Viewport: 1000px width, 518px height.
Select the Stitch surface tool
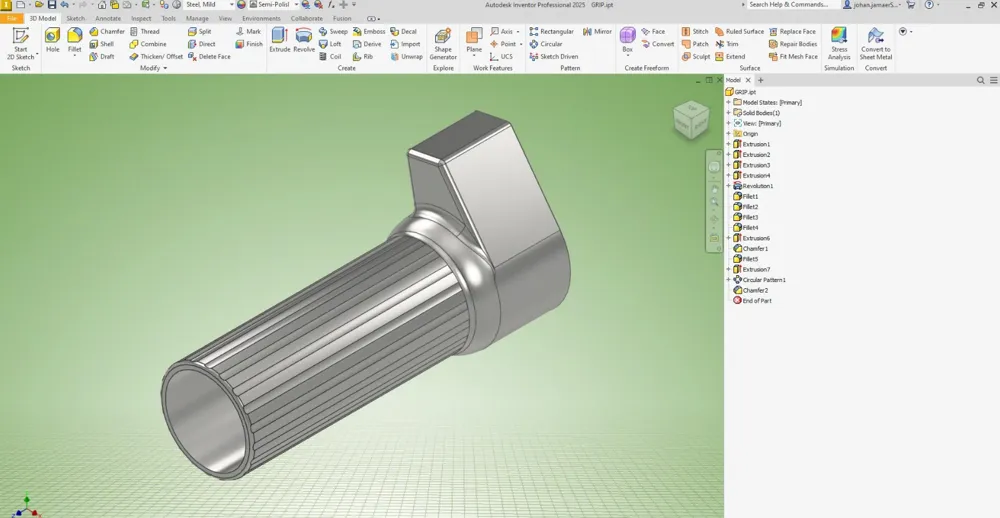tap(695, 31)
